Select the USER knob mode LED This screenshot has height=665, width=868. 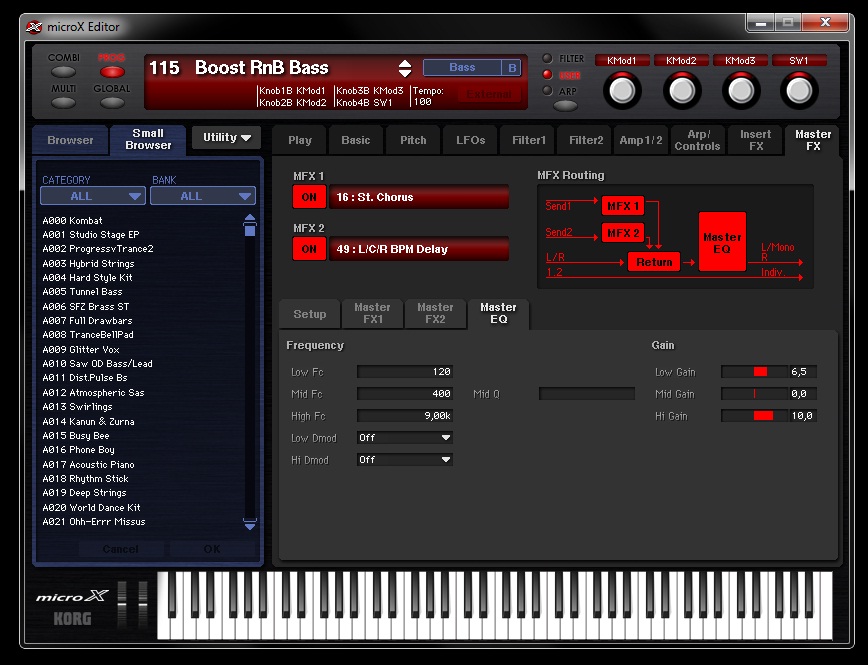(x=547, y=74)
